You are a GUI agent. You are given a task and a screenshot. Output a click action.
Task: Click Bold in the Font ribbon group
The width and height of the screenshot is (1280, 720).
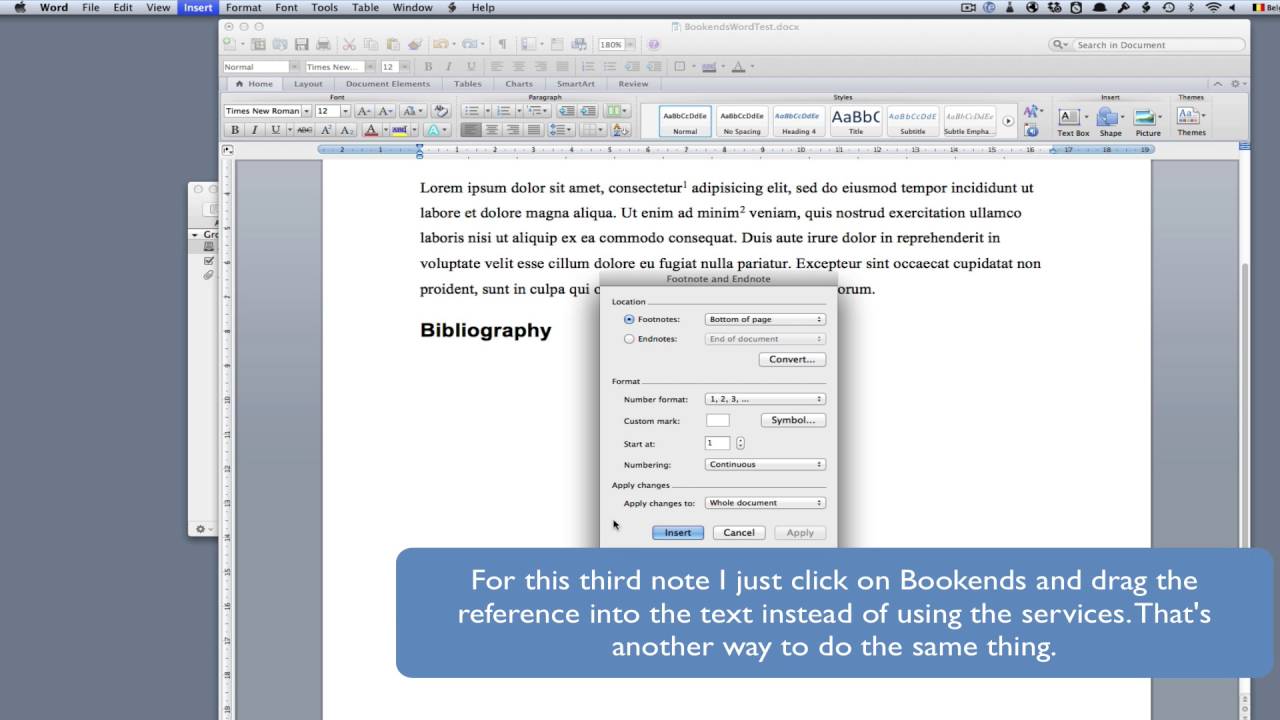pos(235,130)
